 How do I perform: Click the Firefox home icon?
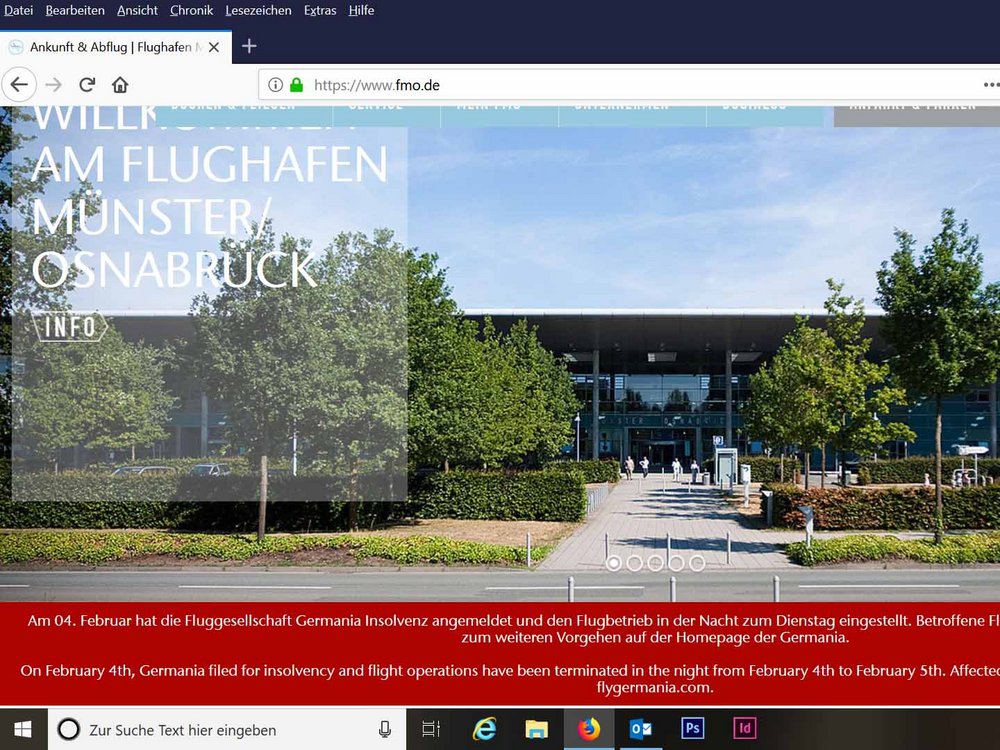tap(120, 85)
